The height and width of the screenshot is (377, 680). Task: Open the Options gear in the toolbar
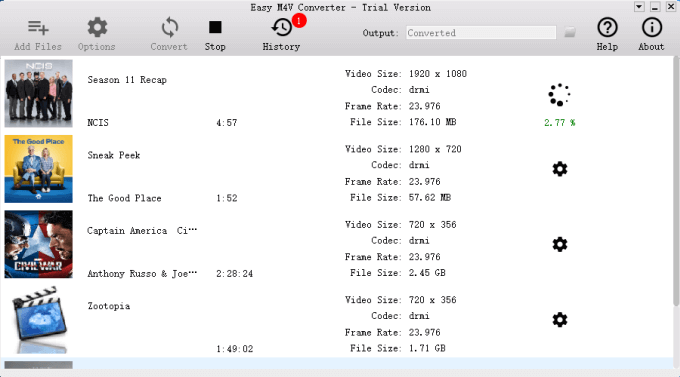pos(97,27)
